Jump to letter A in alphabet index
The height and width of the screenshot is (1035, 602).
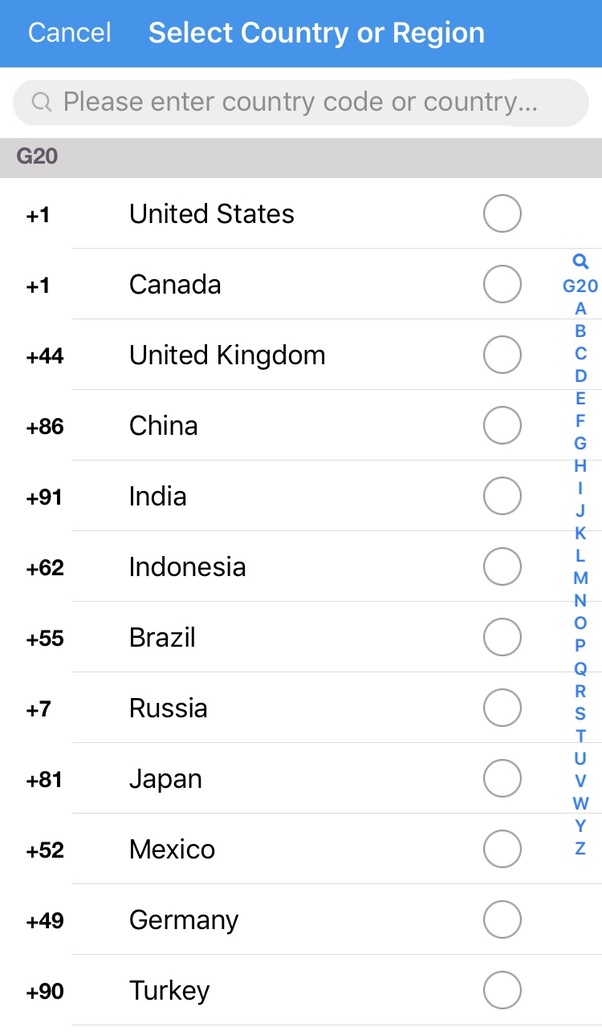[580, 309]
